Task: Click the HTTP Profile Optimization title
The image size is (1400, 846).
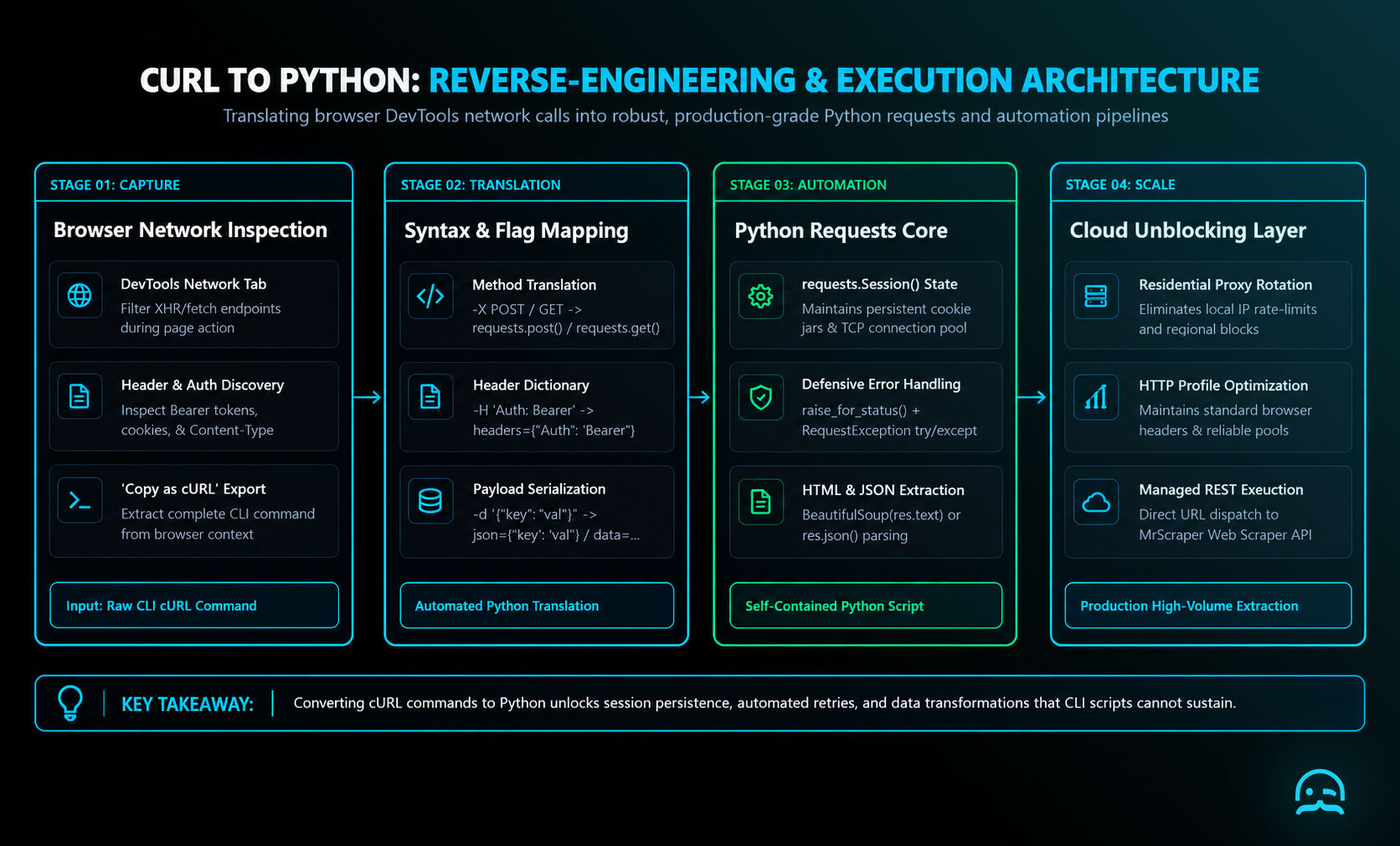Action: click(x=1222, y=385)
